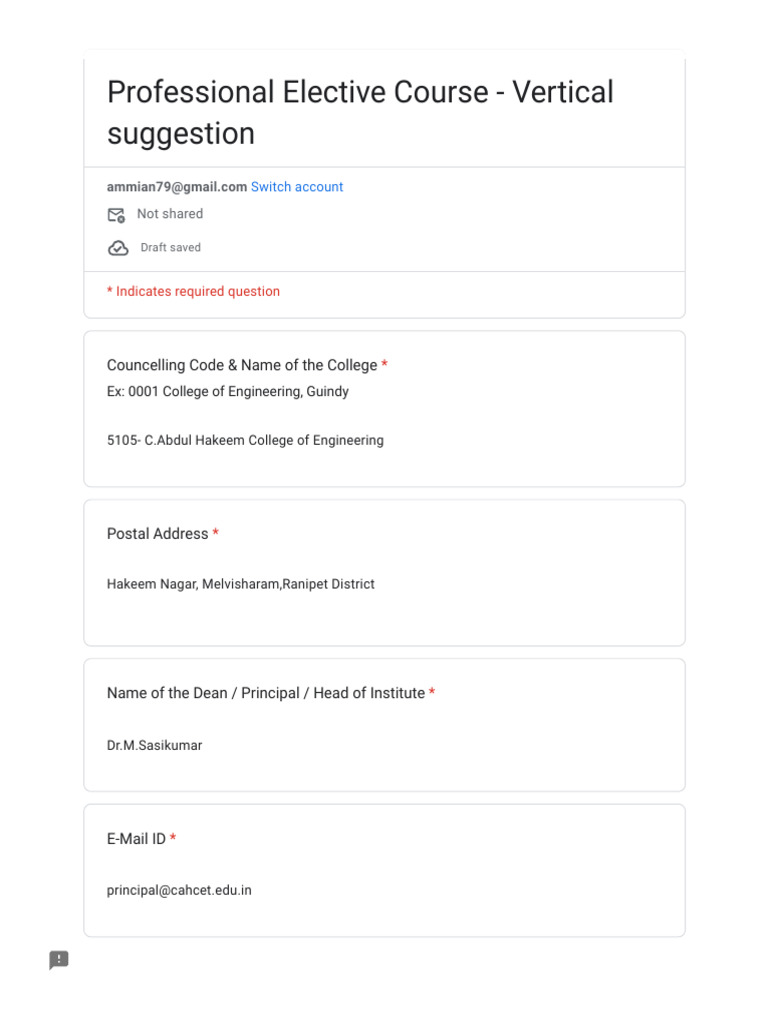Viewport: 768px width, 1024px height.
Task: Click the Ex: 0001 College example text
Action: (228, 392)
